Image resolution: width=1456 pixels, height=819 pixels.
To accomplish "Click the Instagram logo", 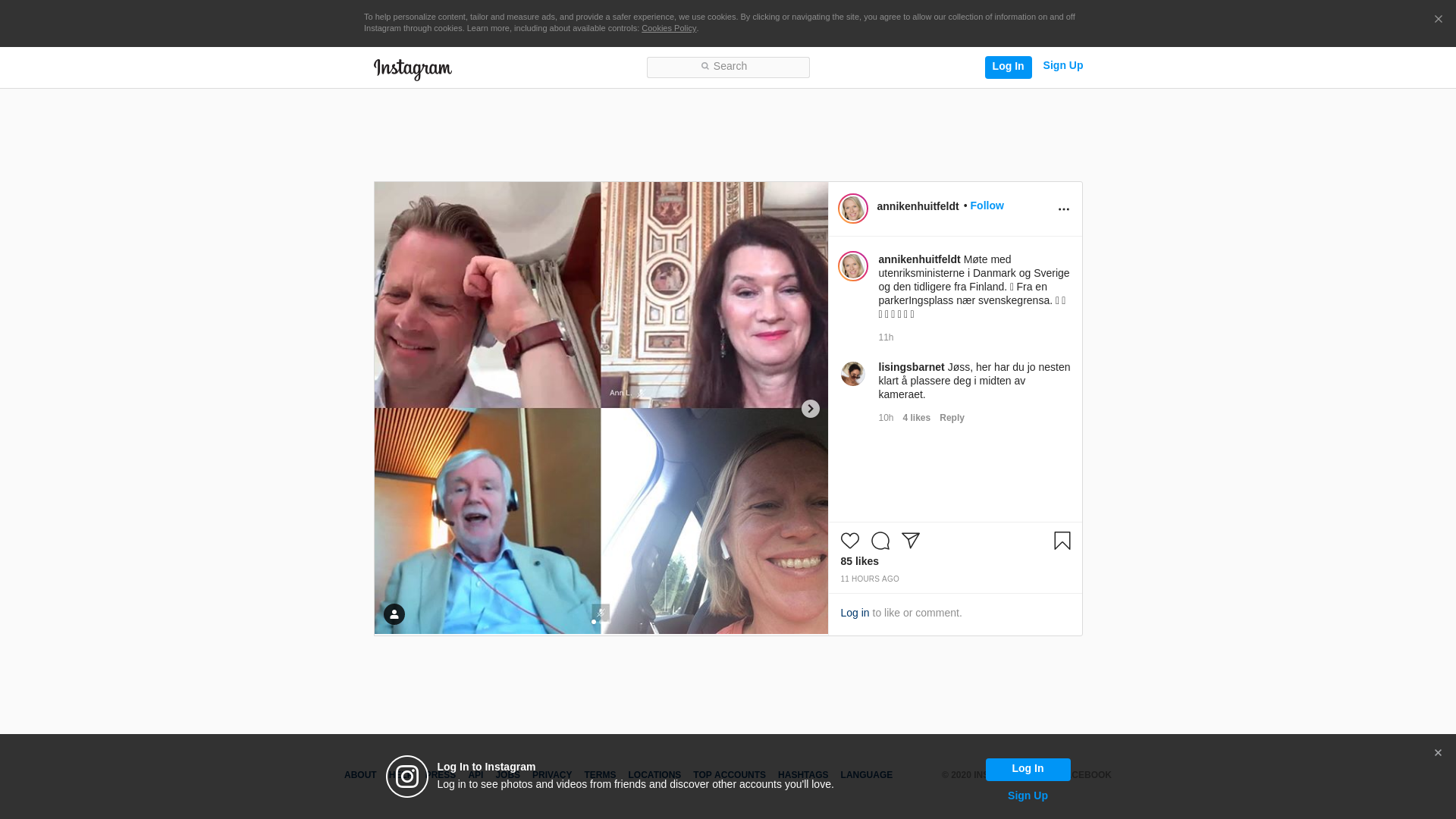I will click(x=413, y=70).
